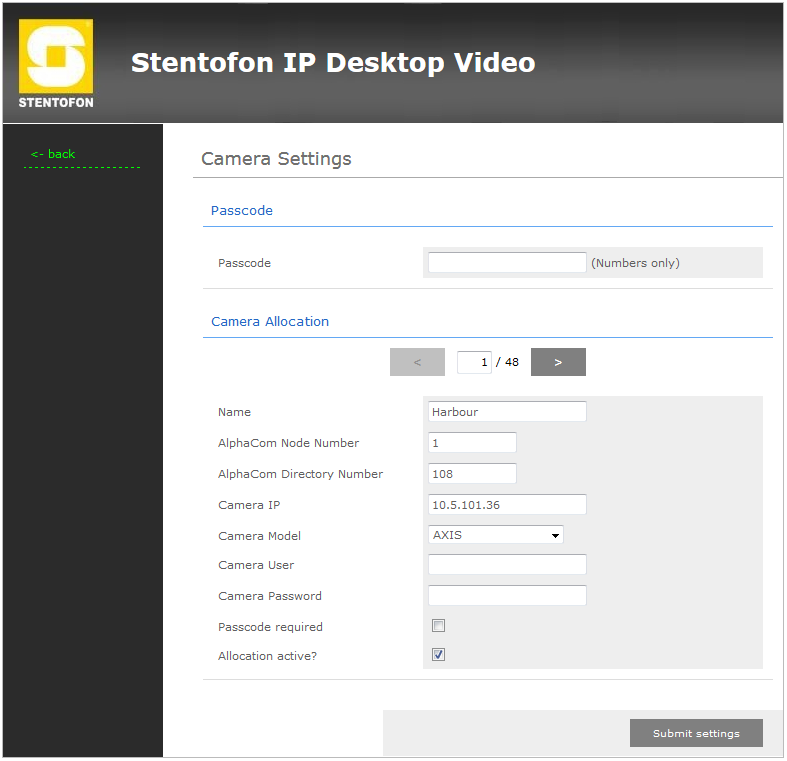
Task: Select the AlphaCom Node Number field
Action: (472, 443)
